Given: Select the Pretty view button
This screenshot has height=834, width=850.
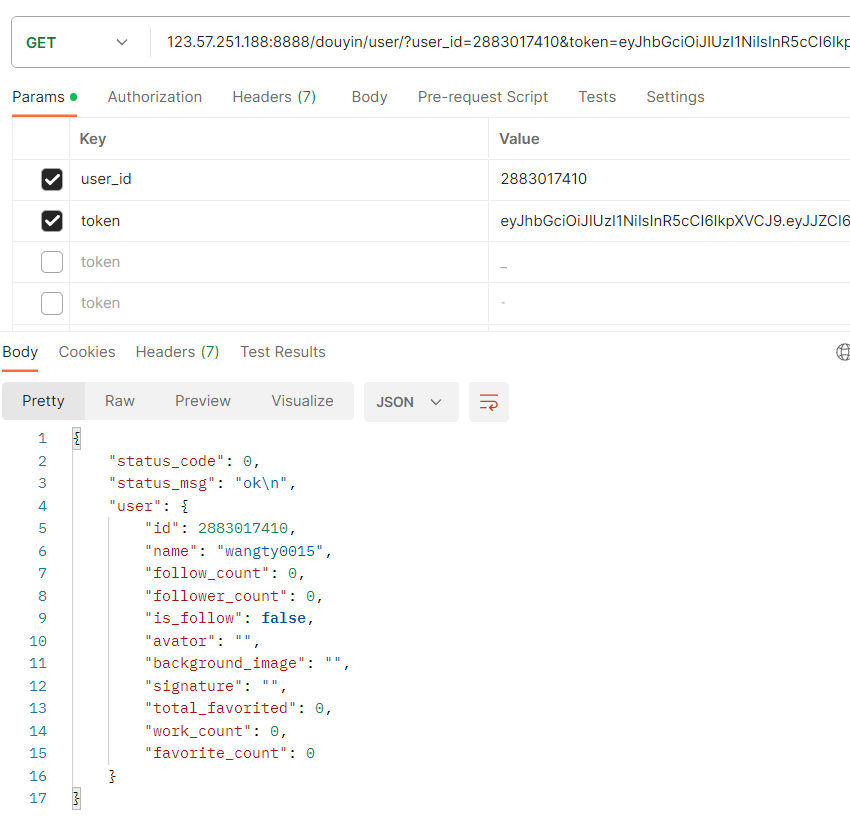Looking at the screenshot, I should tap(43, 401).
